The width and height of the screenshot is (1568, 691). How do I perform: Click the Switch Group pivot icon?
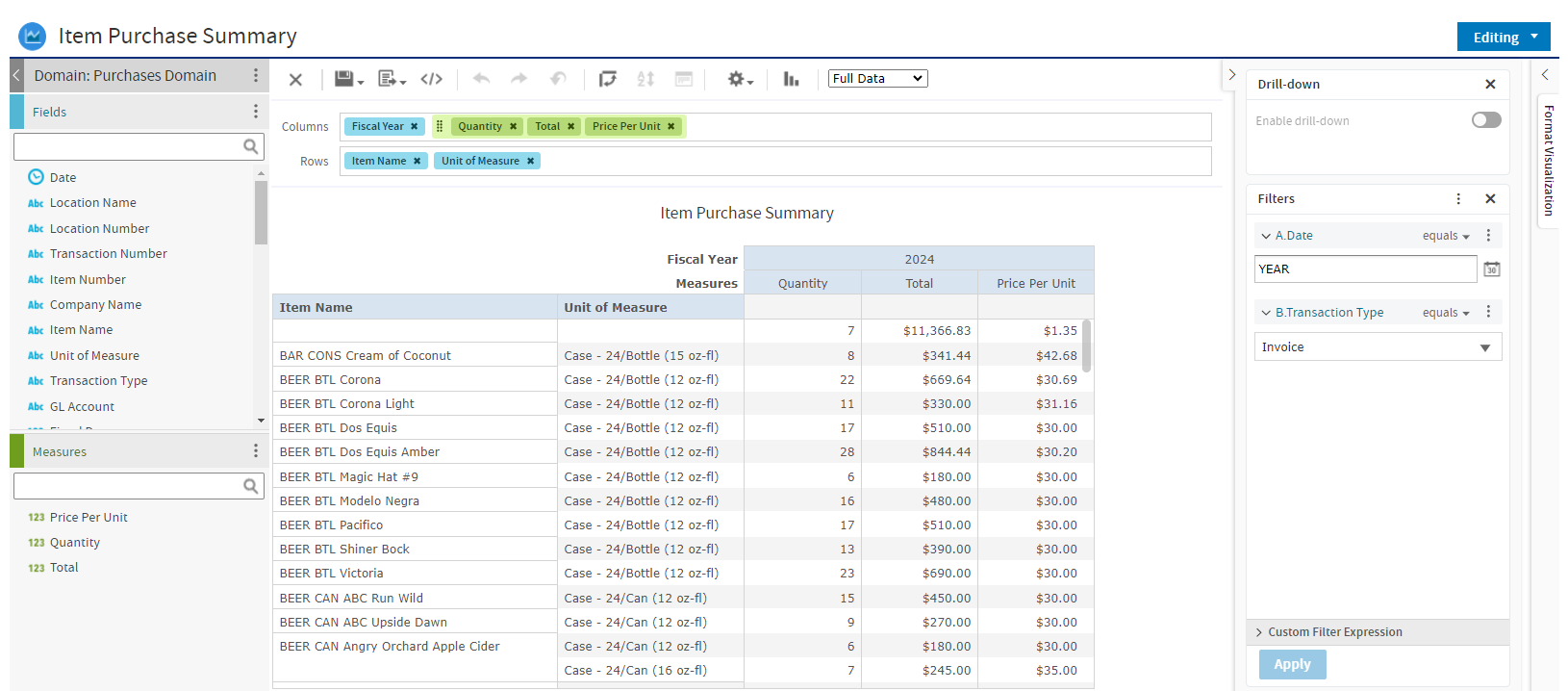[x=607, y=79]
